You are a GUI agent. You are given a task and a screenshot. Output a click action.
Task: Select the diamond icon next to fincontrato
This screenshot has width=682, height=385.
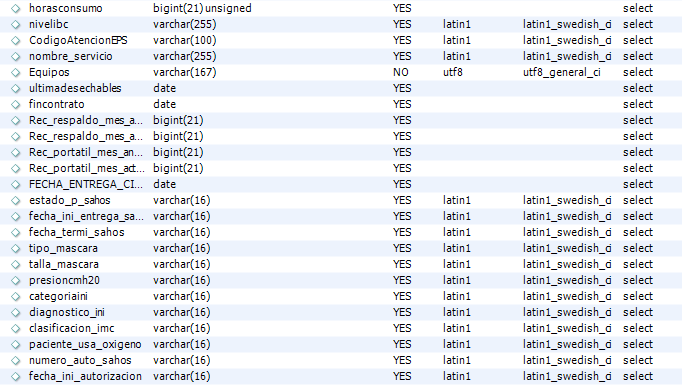(16, 105)
